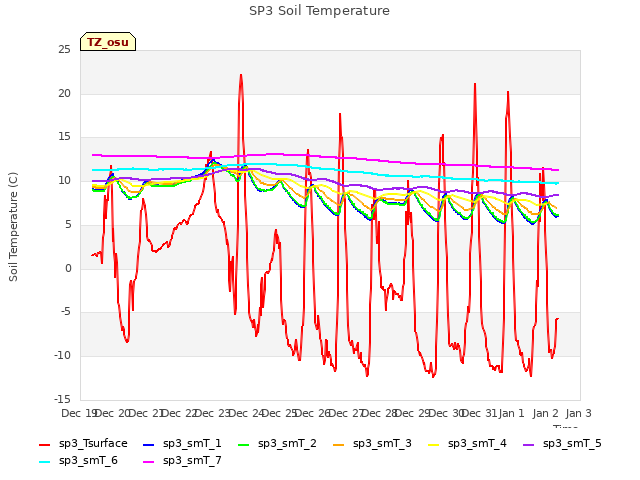Click the 25 y-axis tick label

coord(64,50)
